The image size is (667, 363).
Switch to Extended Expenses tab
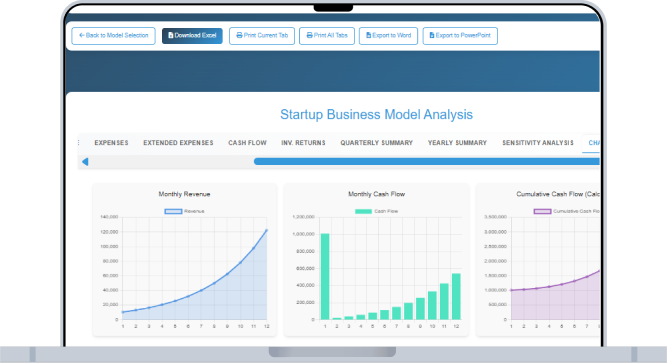pyautogui.click(x=178, y=143)
